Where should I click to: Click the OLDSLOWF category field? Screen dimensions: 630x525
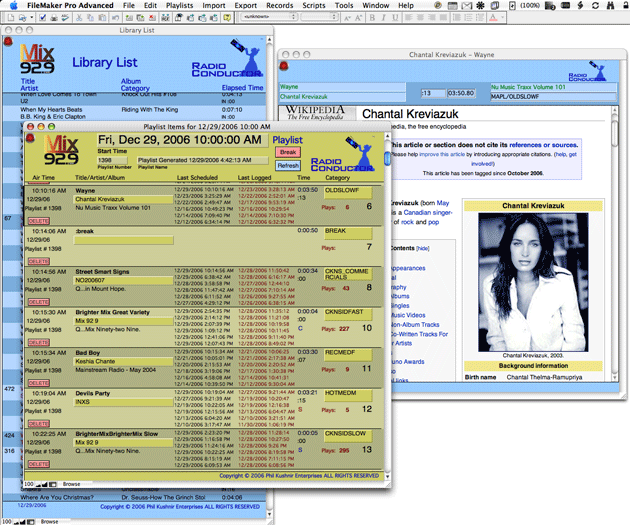tap(348, 193)
